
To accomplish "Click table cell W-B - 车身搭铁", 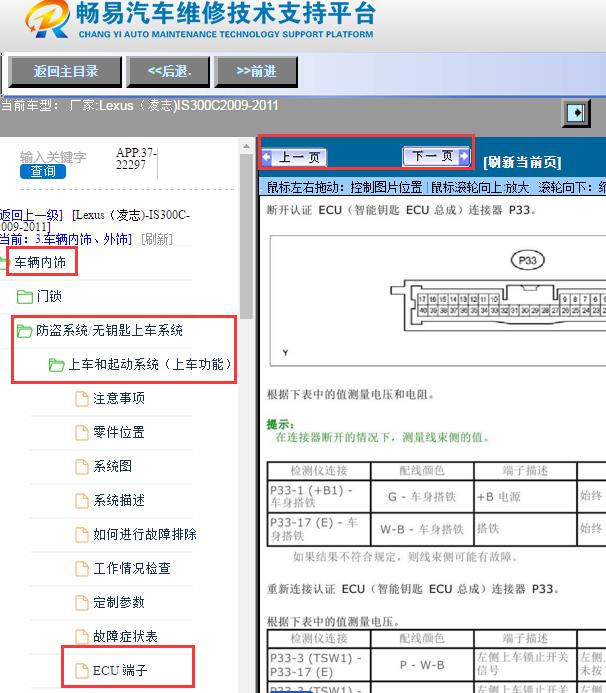I will click(422, 529).
